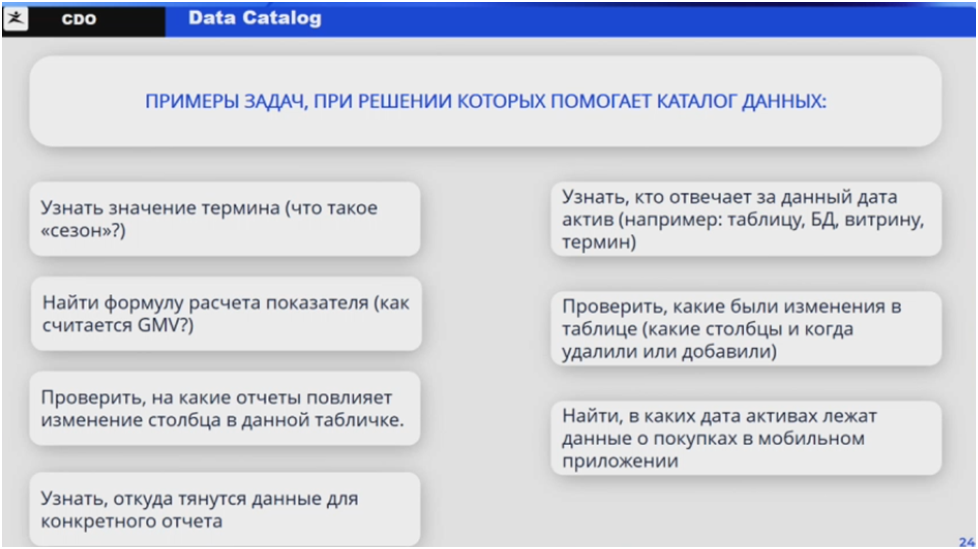Open the card about indicator calculation formula

click(225, 314)
